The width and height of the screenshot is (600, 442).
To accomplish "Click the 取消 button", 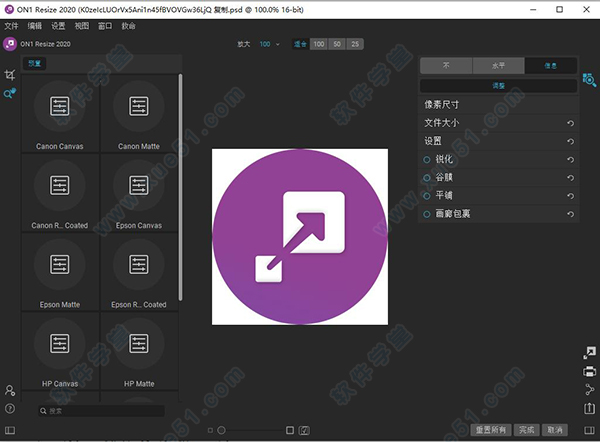I will [555, 430].
